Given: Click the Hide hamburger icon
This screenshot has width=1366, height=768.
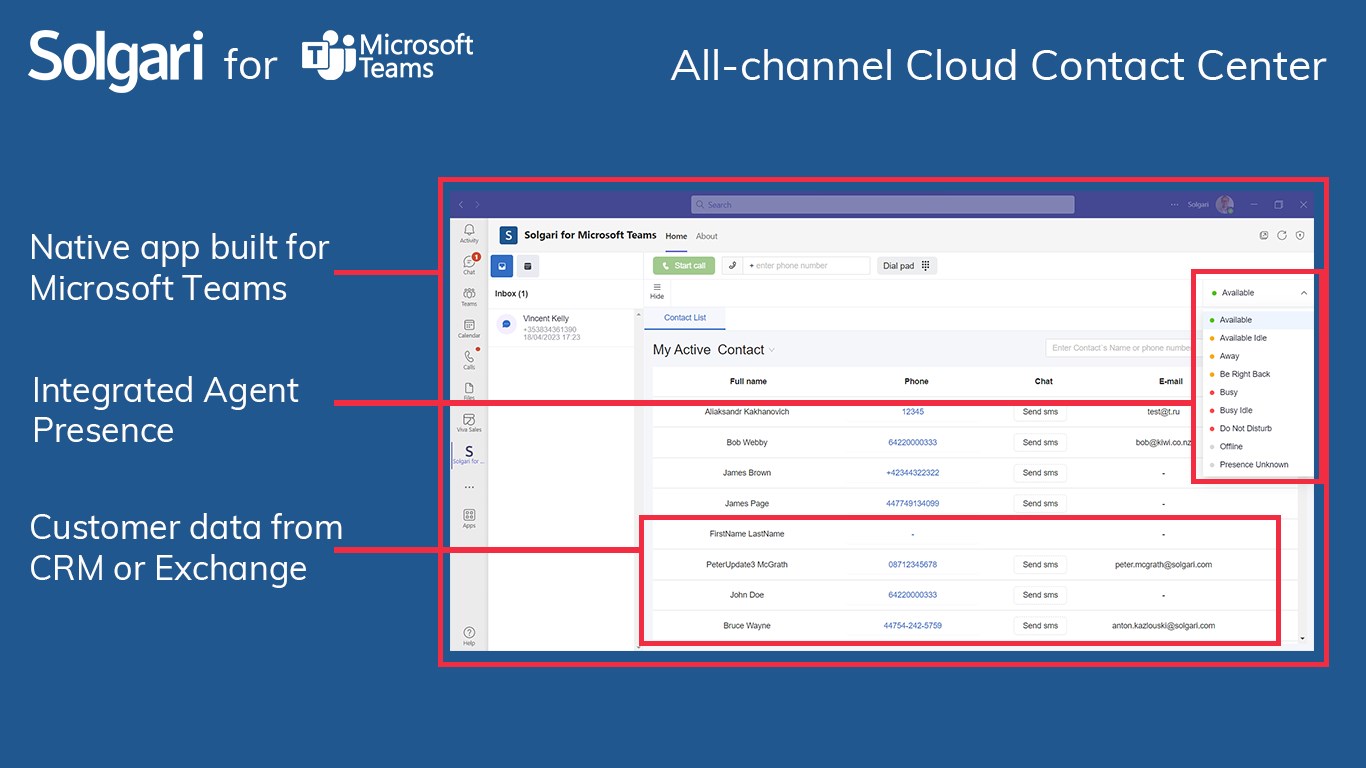Looking at the screenshot, I should [x=657, y=290].
